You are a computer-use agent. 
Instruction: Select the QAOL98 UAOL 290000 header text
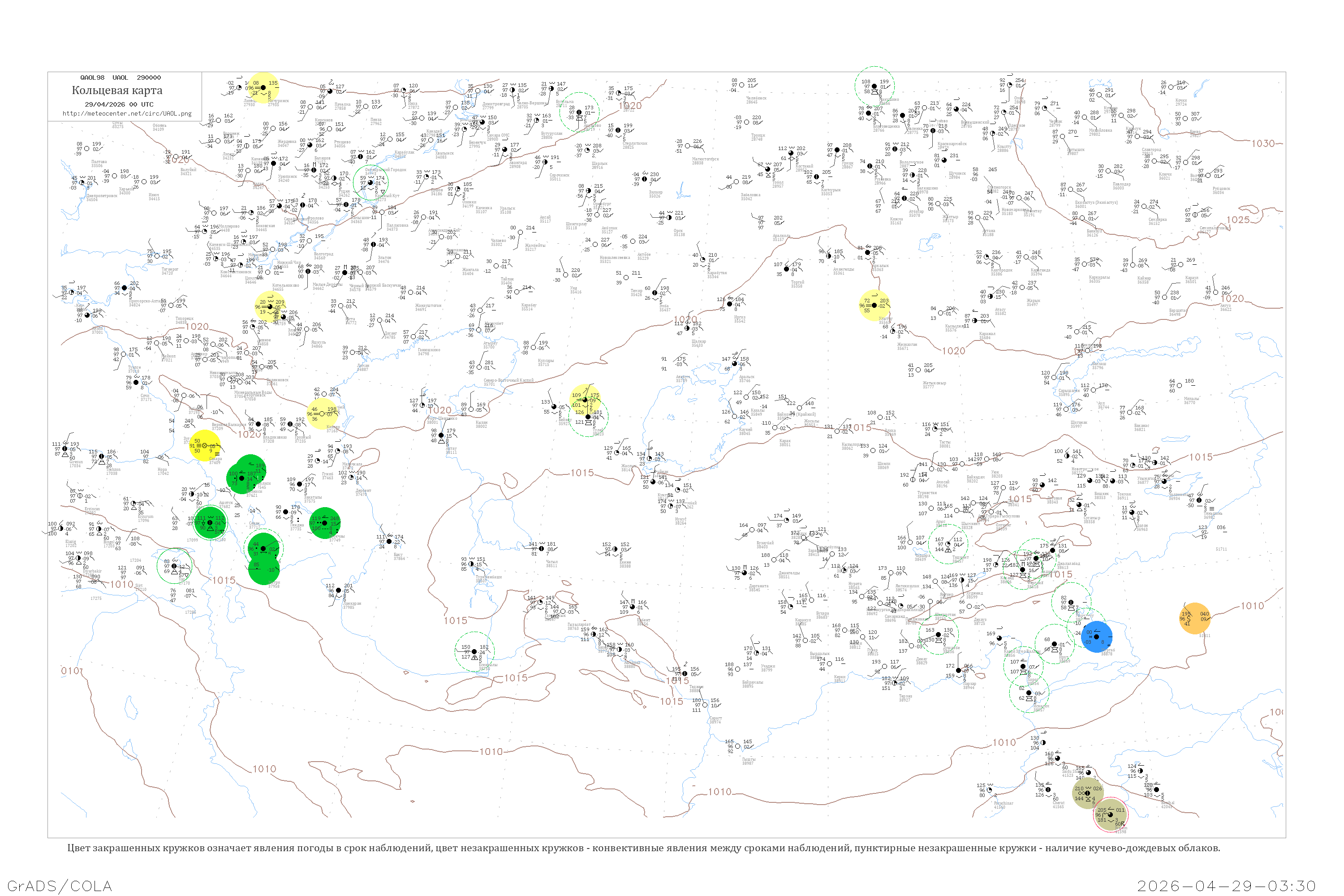(121, 77)
